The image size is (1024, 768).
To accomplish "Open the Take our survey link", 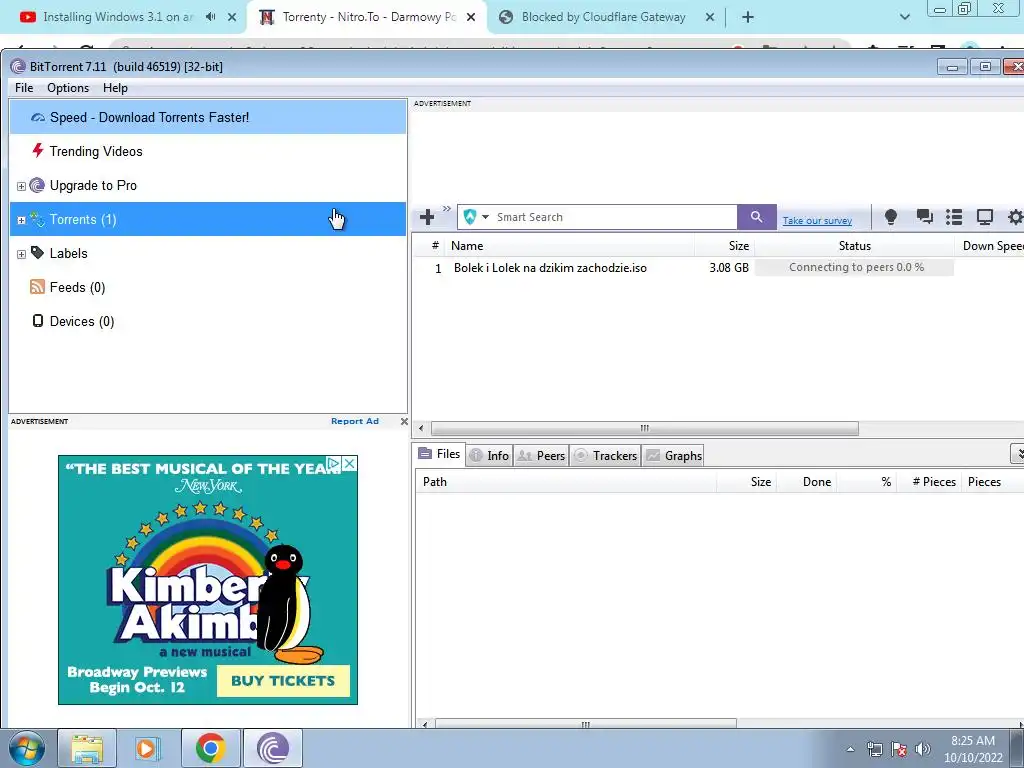I will click(817, 221).
